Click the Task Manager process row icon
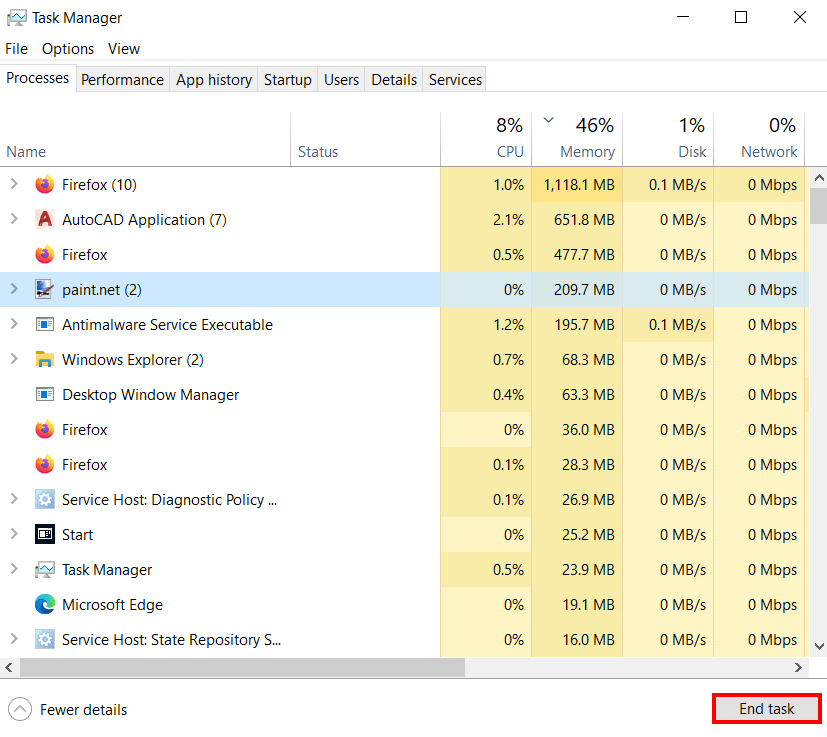The image size is (827, 737). (x=45, y=570)
